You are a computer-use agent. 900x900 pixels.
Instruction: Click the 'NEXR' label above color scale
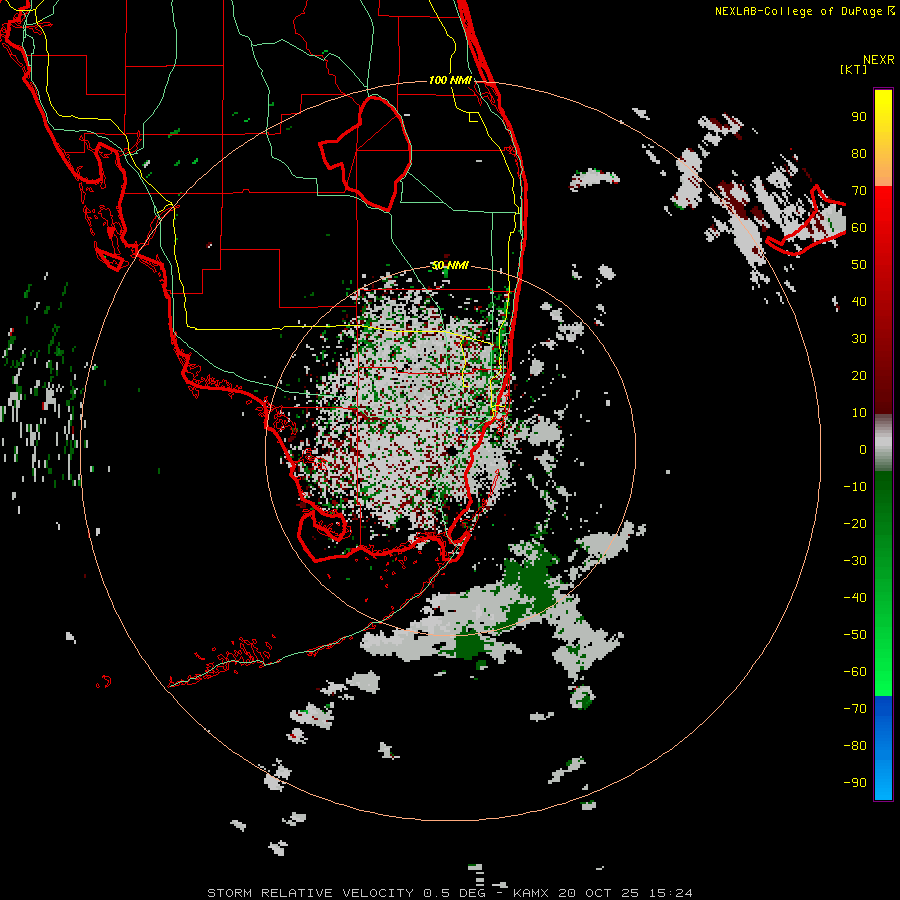click(879, 60)
